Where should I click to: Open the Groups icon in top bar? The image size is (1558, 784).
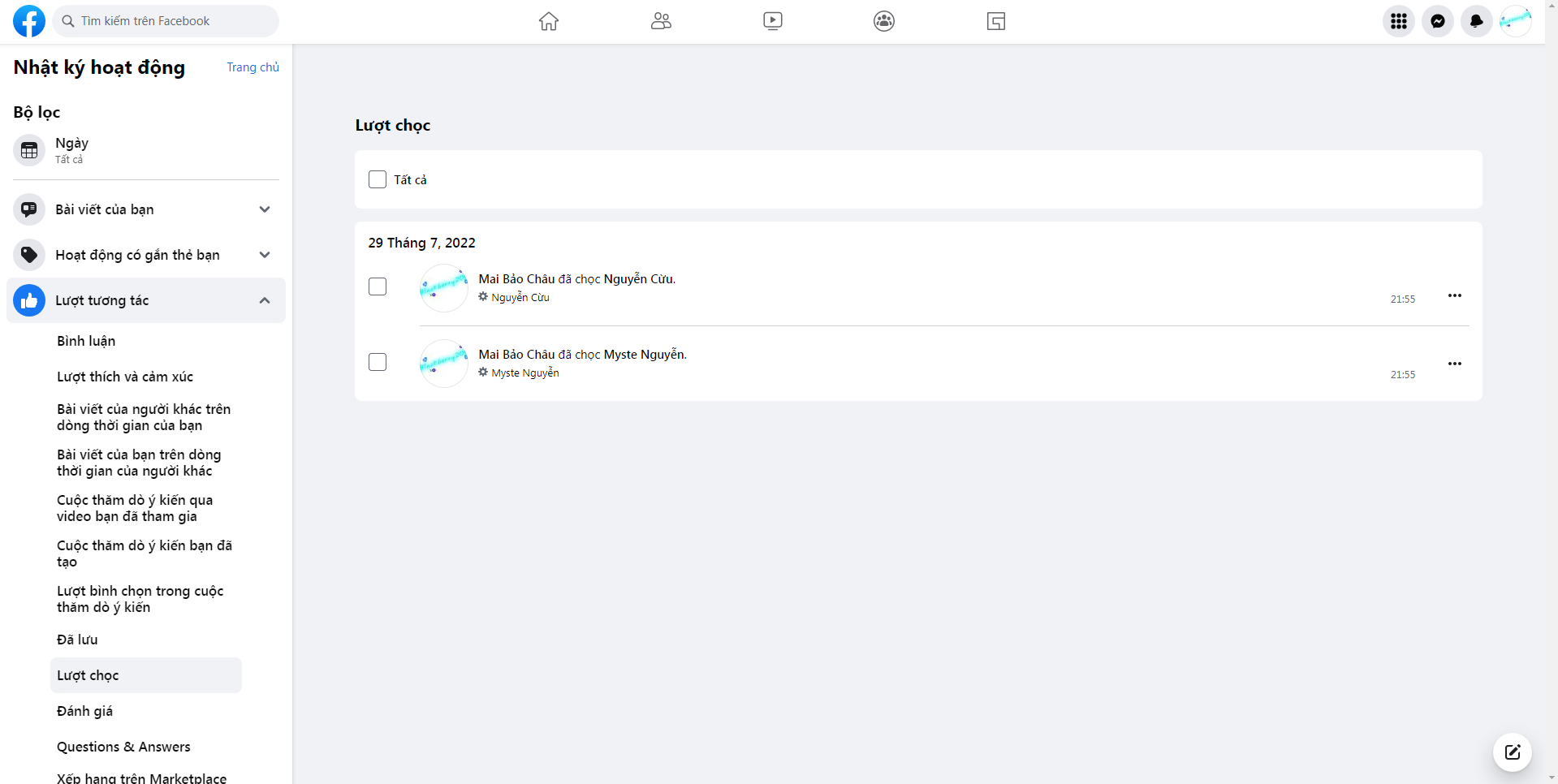pyautogui.click(x=884, y=21)
